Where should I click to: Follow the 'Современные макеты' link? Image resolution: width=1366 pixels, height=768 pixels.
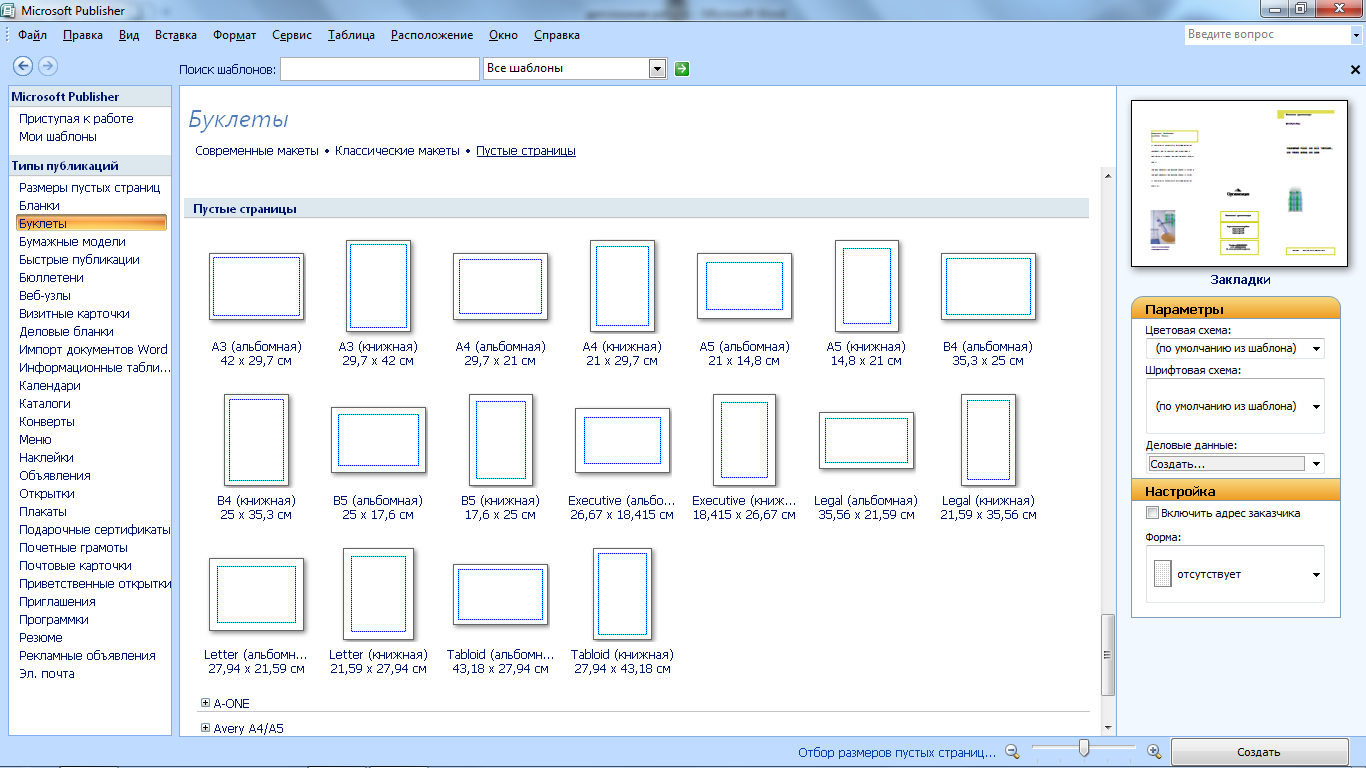point(257,151)
